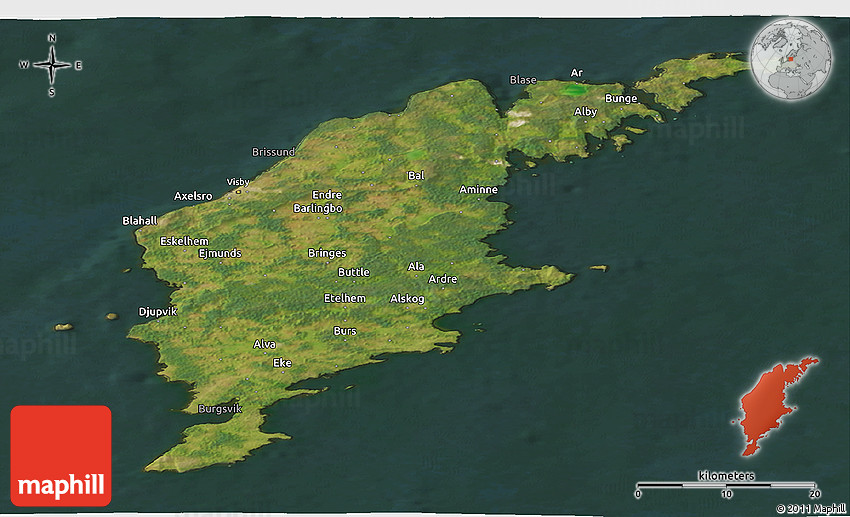
Task: Click the globe locator inset
Action: (x=790, y=59)
